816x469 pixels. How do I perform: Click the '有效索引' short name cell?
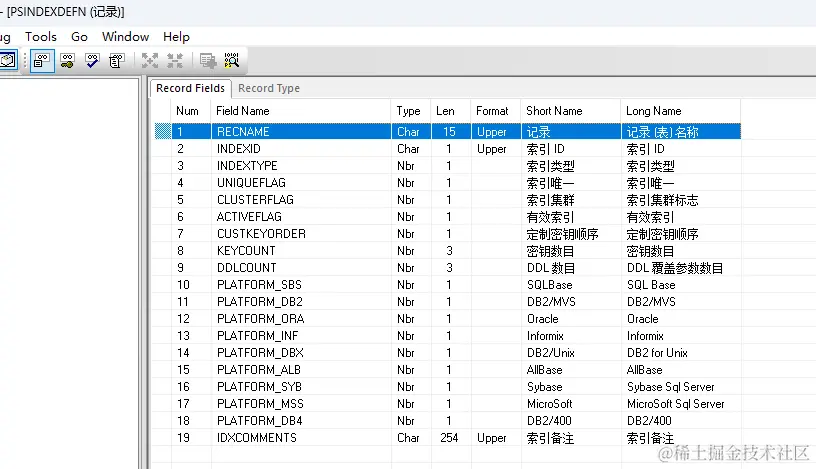(550, 217)
